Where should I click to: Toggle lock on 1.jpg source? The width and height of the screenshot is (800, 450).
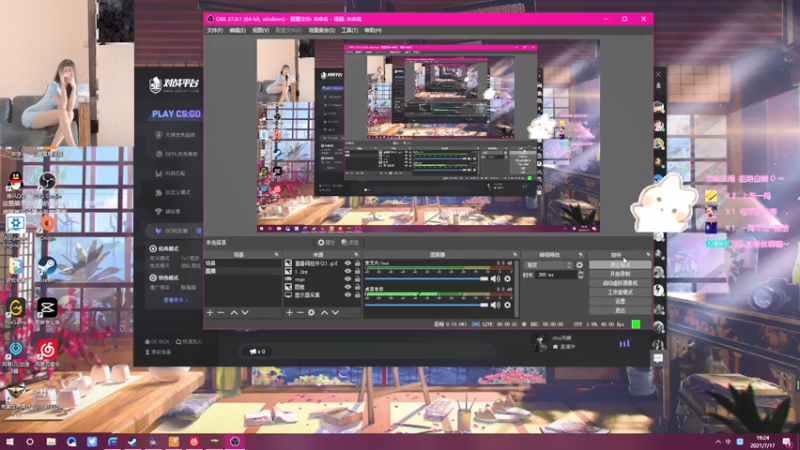357,271
